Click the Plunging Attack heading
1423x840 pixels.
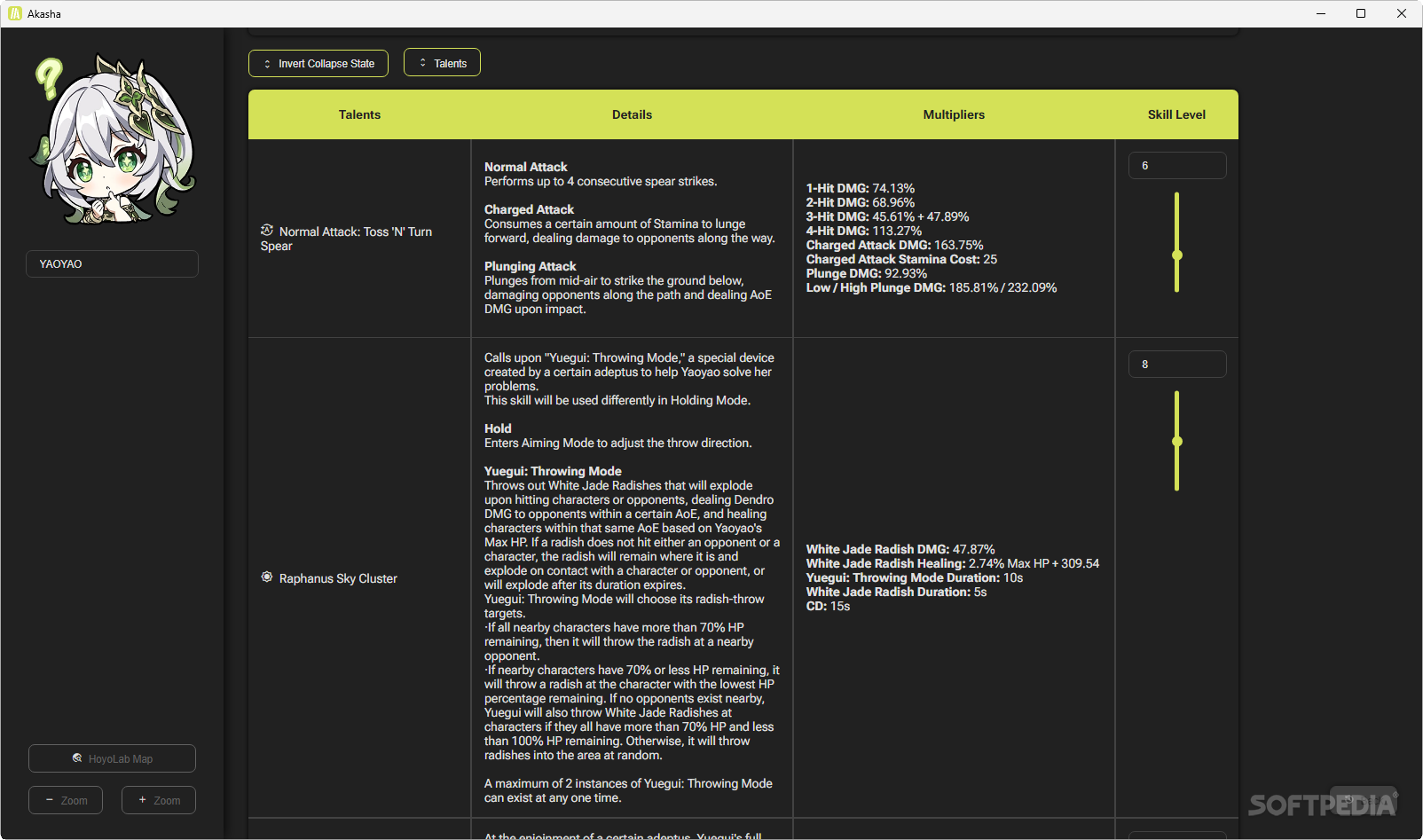(530, 266)
